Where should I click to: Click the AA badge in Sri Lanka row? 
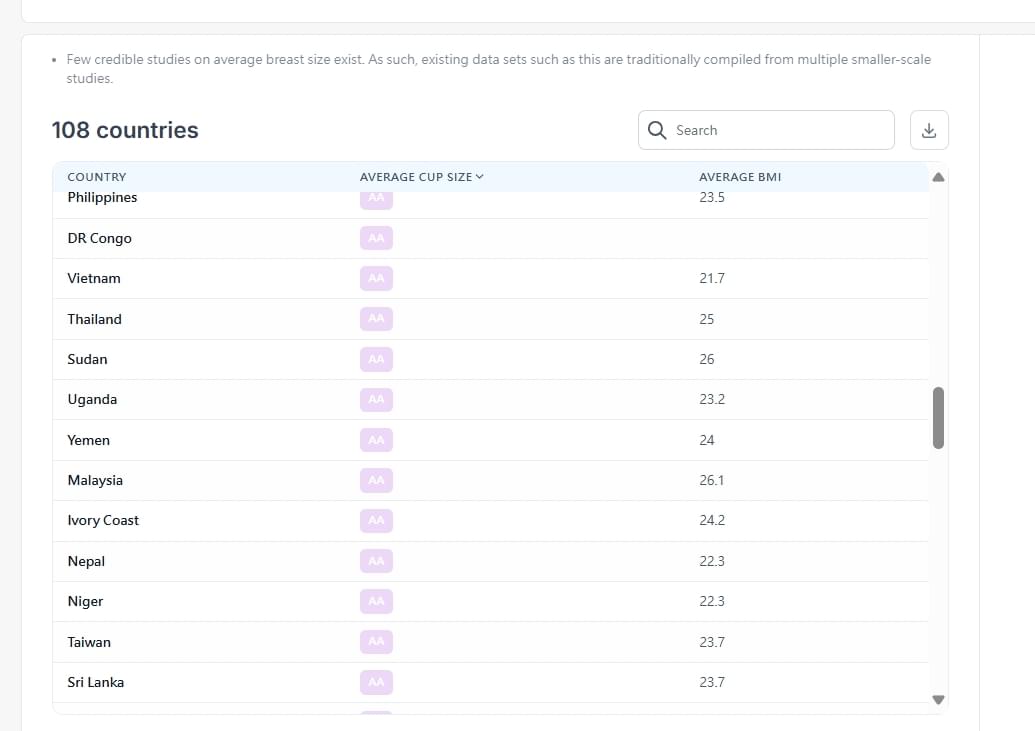point(376,682)
